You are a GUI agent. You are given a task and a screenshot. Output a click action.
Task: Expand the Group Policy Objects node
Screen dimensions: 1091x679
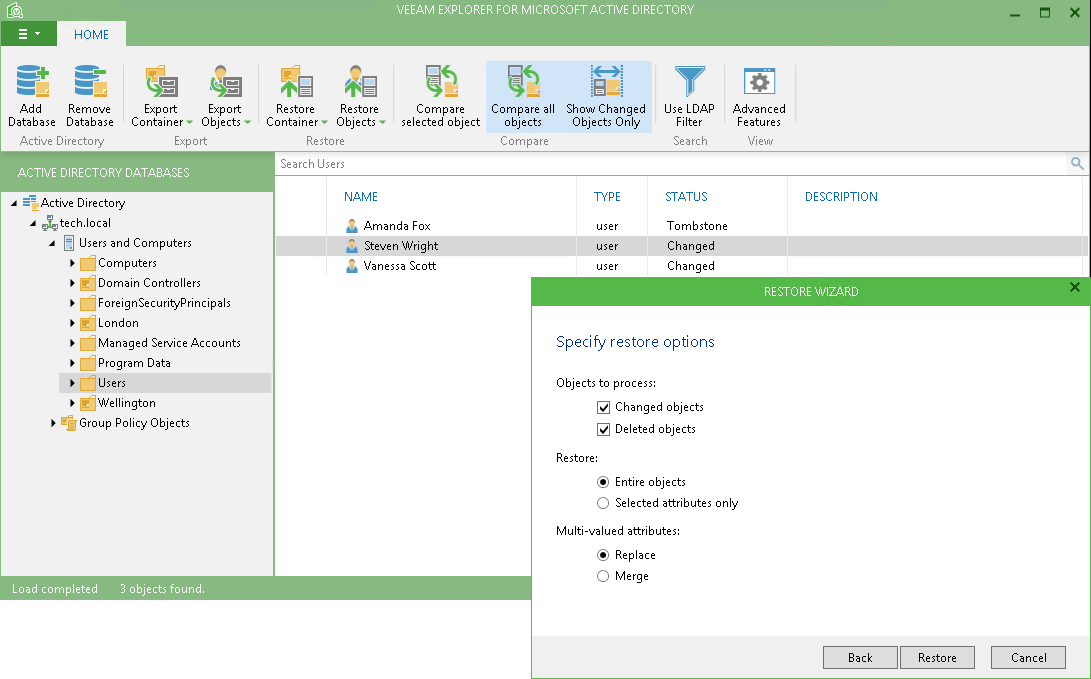pos(53,423)
